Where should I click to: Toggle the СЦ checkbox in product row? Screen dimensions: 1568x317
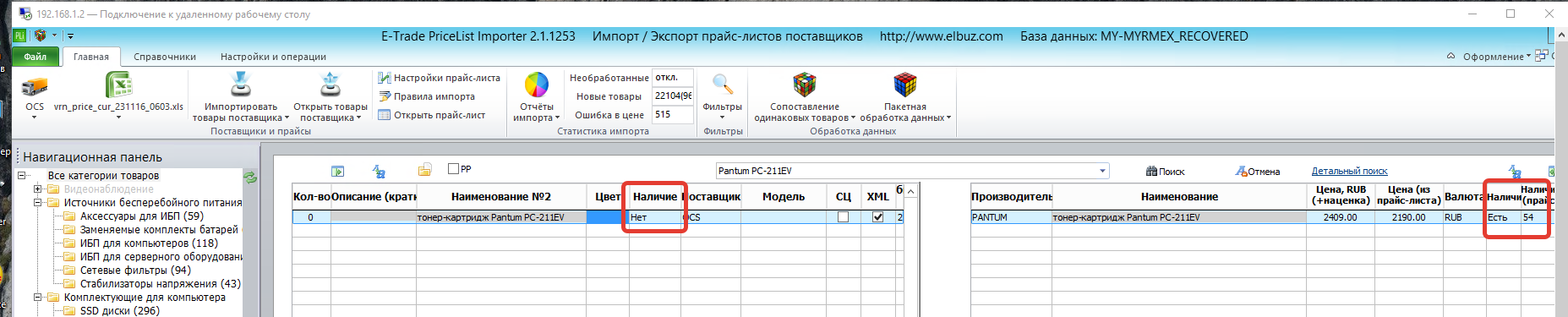tap(843, 217)
